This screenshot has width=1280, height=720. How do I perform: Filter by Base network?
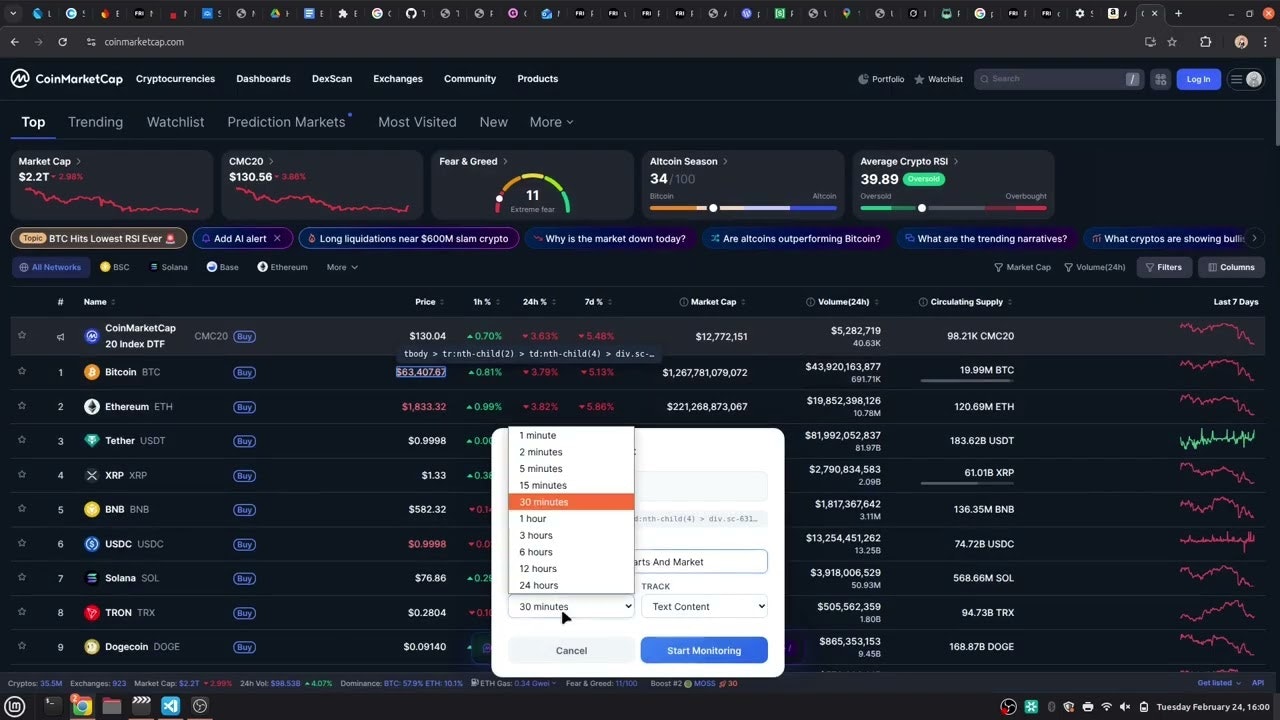pos(222,267)
